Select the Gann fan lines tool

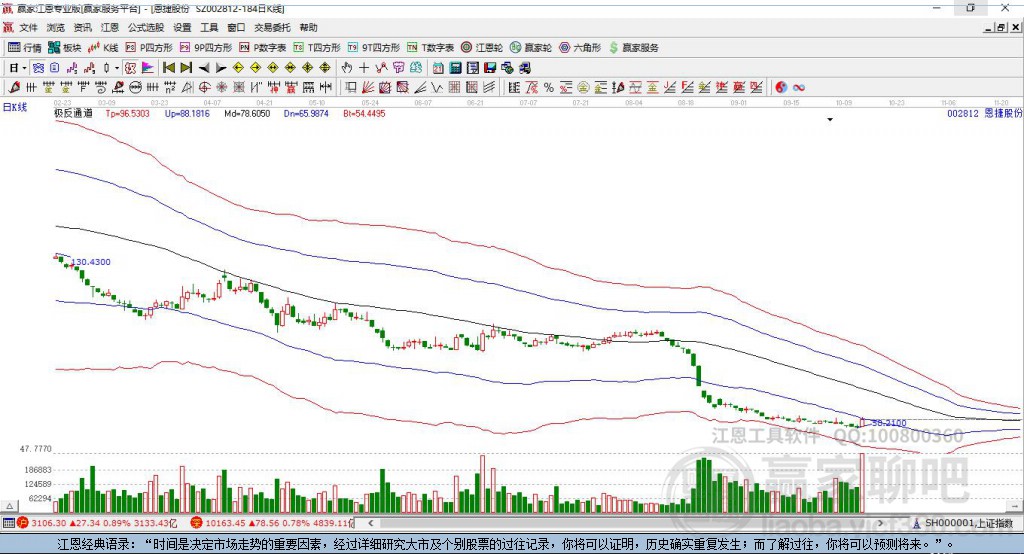[368, 88]
